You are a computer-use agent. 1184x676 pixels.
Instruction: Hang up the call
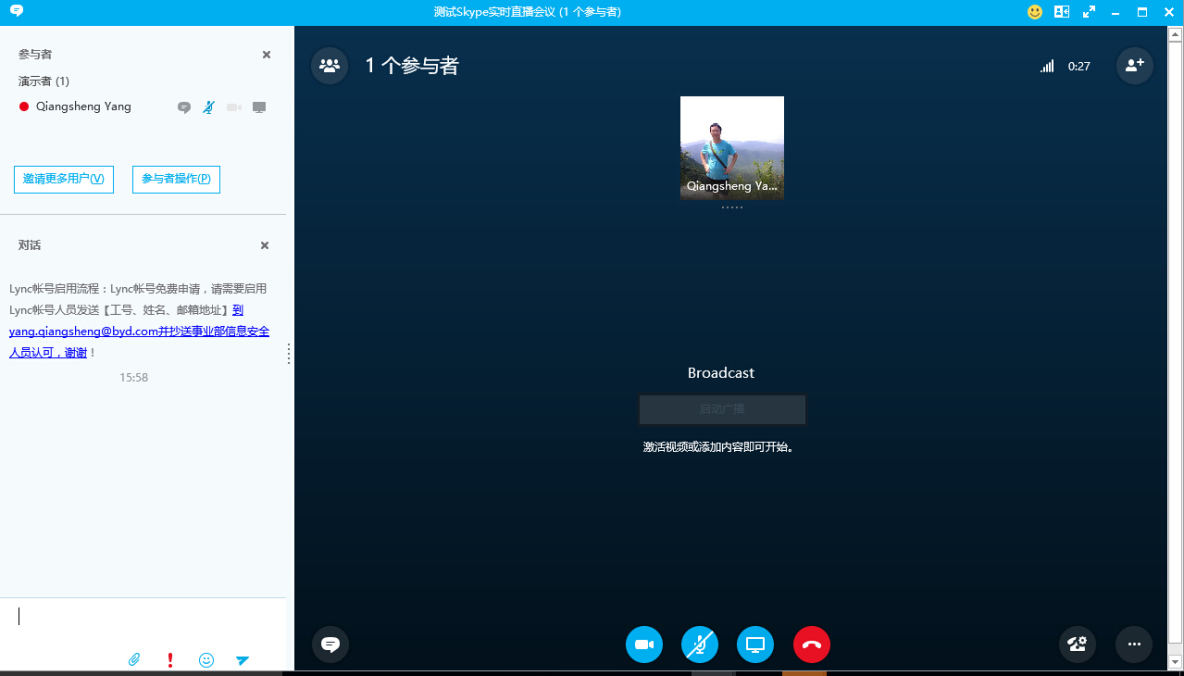812,644
